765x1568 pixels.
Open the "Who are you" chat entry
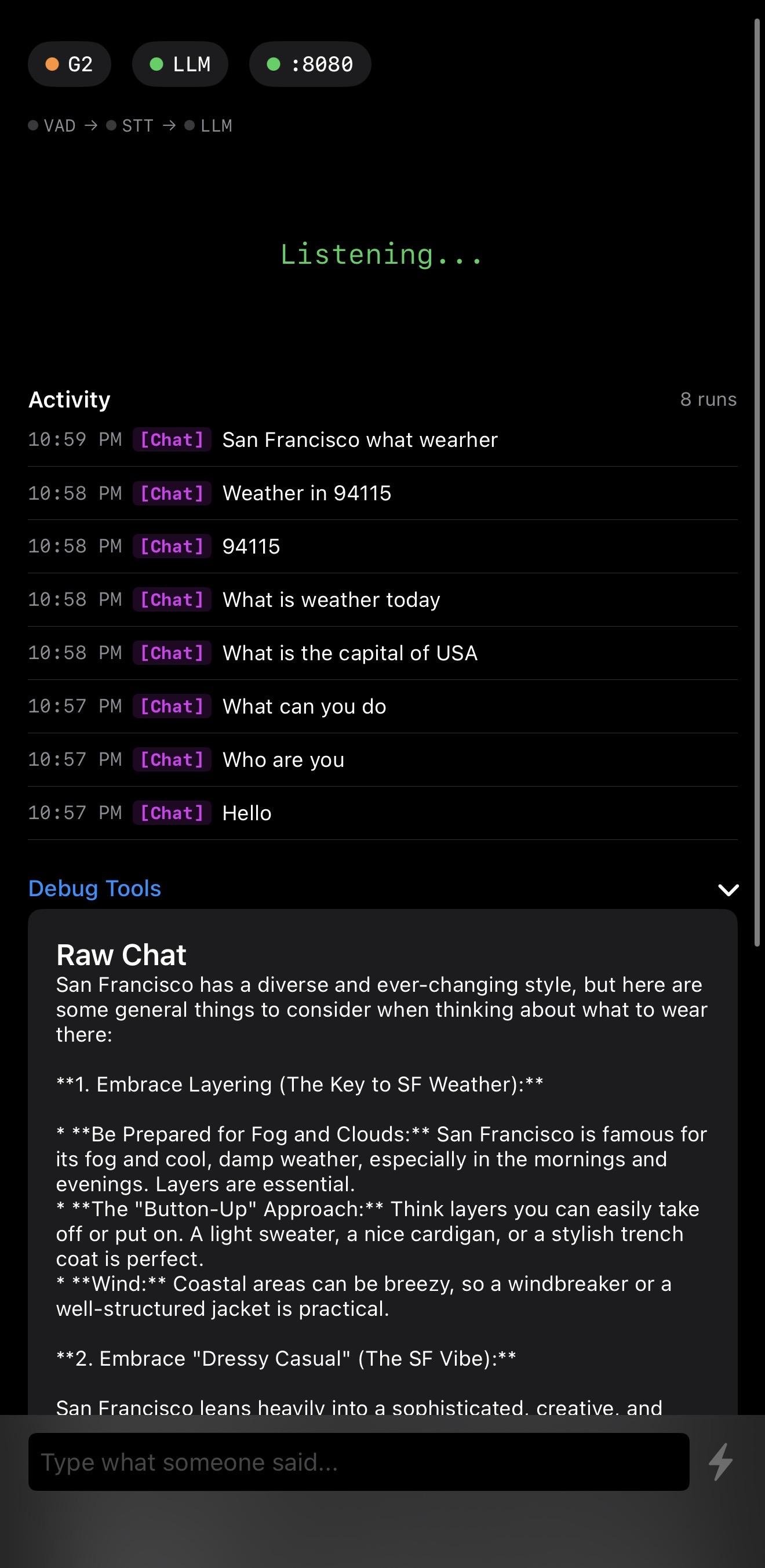click(283, 759)
